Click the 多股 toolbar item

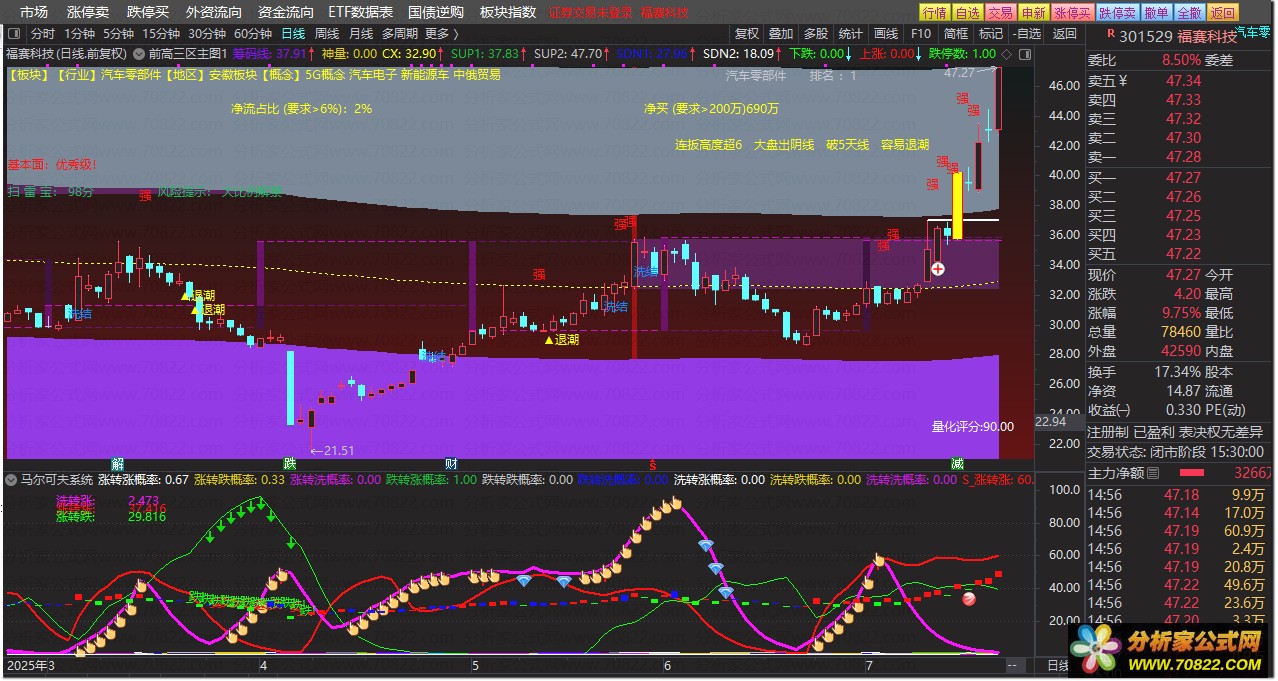816,33
